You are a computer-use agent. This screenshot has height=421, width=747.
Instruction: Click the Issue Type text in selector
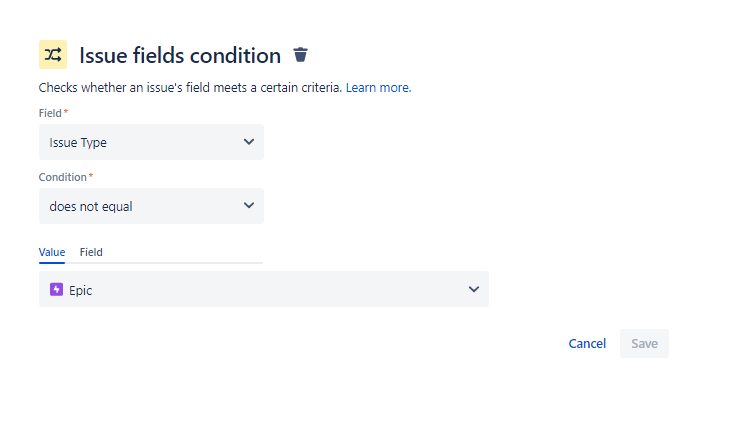tap(78, 142)
